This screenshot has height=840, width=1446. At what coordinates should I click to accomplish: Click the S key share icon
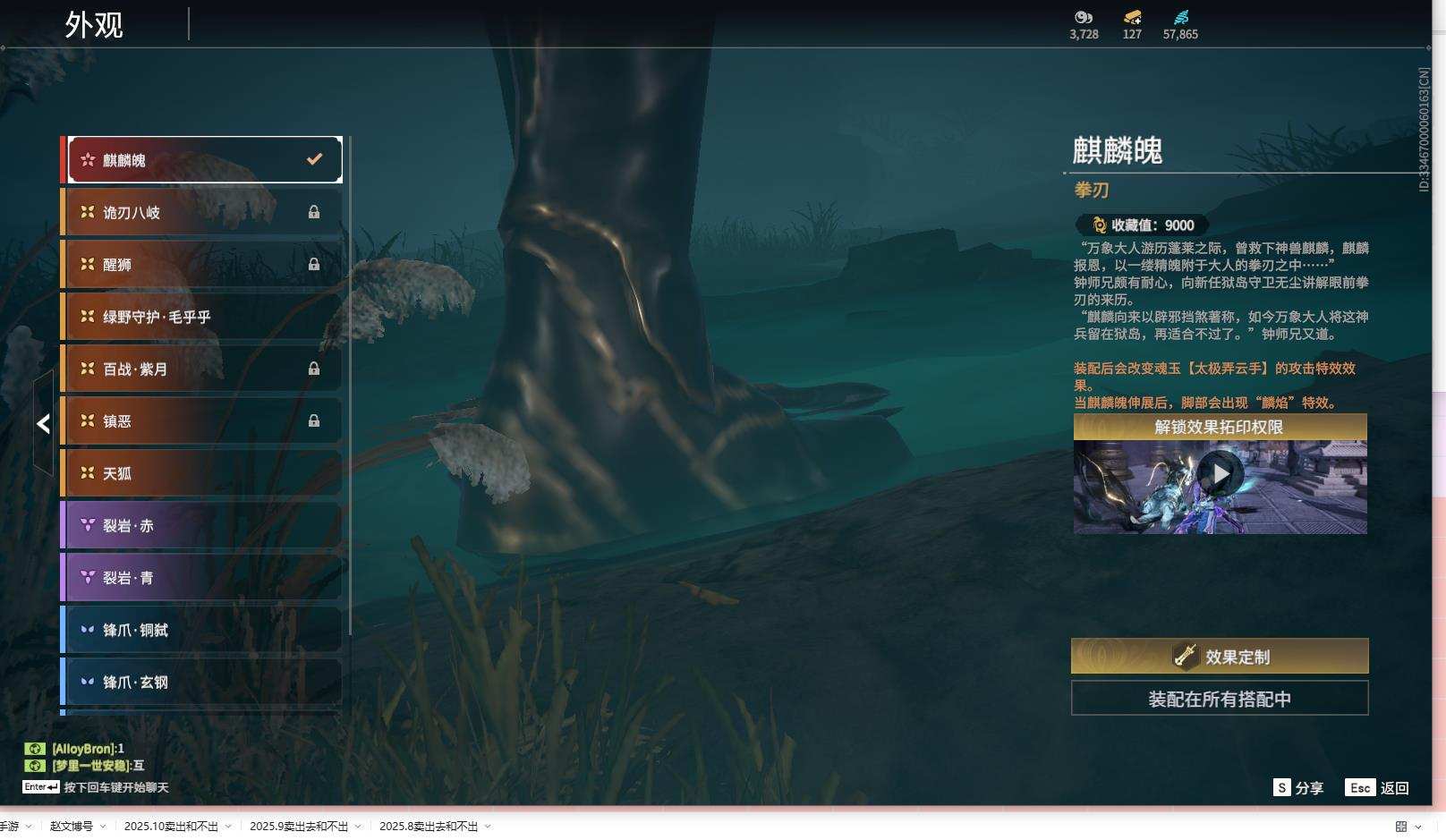point(1282,787)
